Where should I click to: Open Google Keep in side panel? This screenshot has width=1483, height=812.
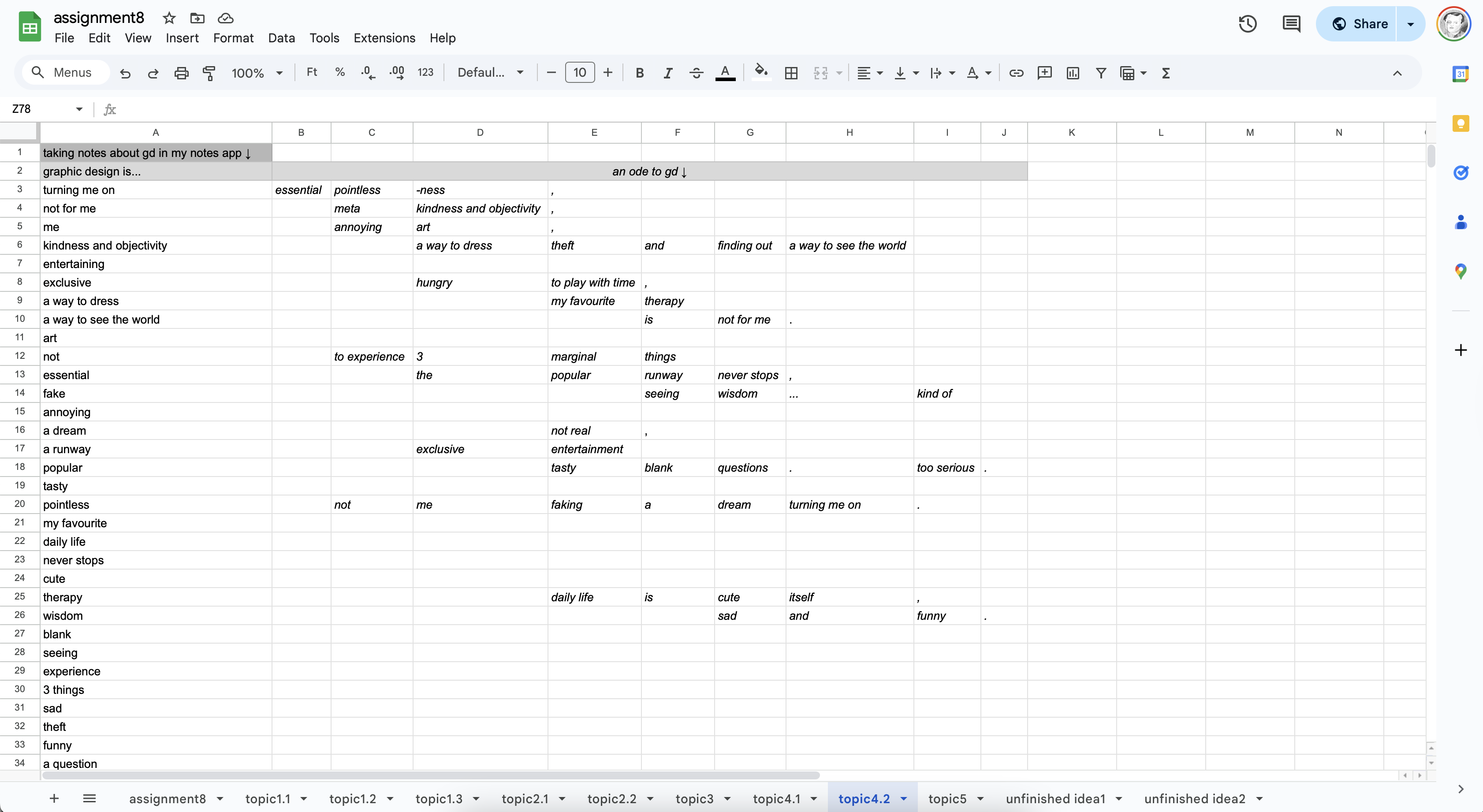1461,124
